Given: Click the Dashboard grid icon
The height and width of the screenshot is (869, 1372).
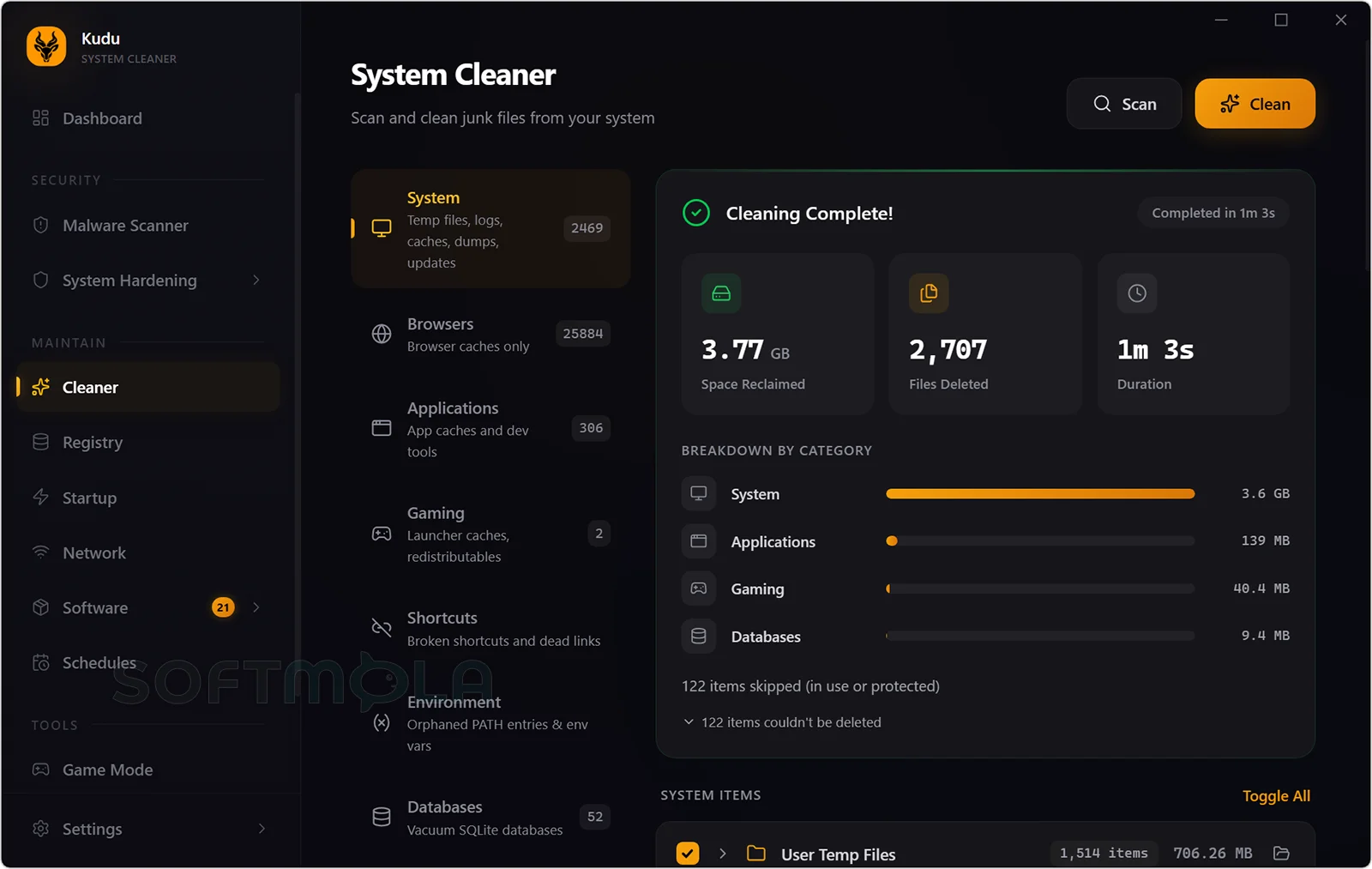Looking at the screenshot, I should click(40, 118).
